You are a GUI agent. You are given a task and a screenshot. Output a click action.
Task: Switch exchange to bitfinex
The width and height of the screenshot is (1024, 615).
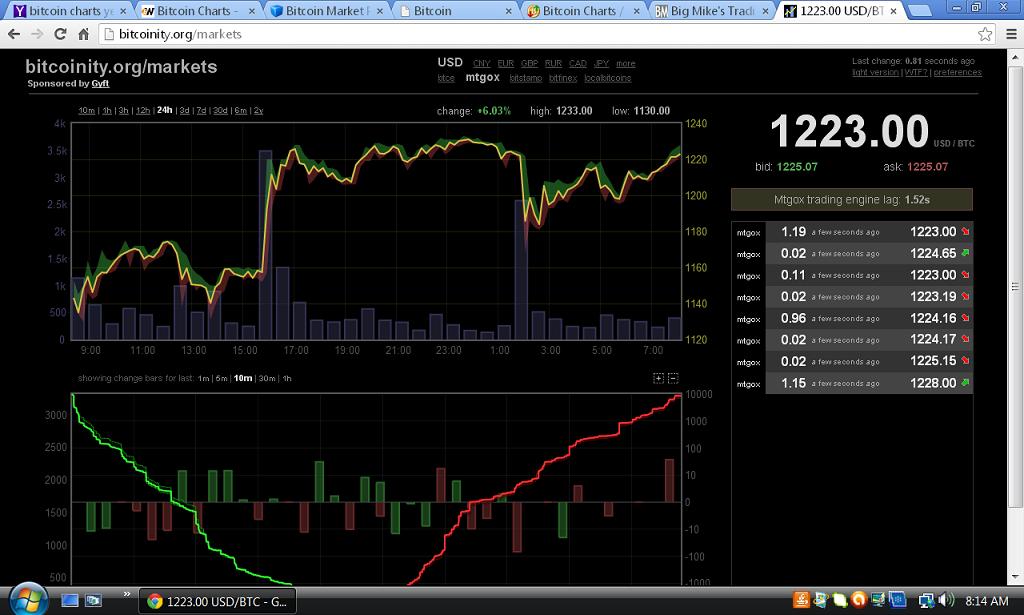point(563,78)
